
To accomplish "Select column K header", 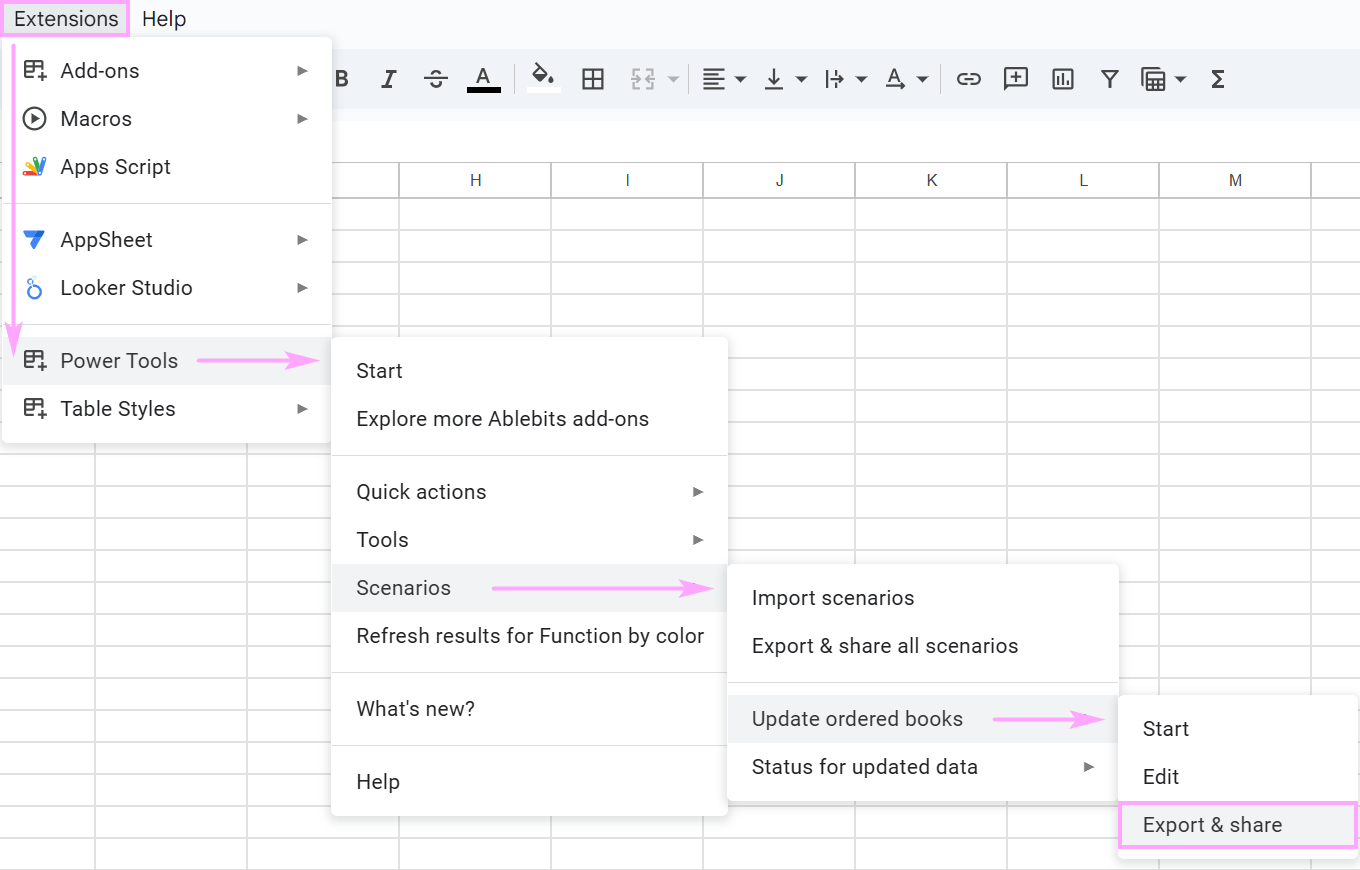I will [931, 180].
